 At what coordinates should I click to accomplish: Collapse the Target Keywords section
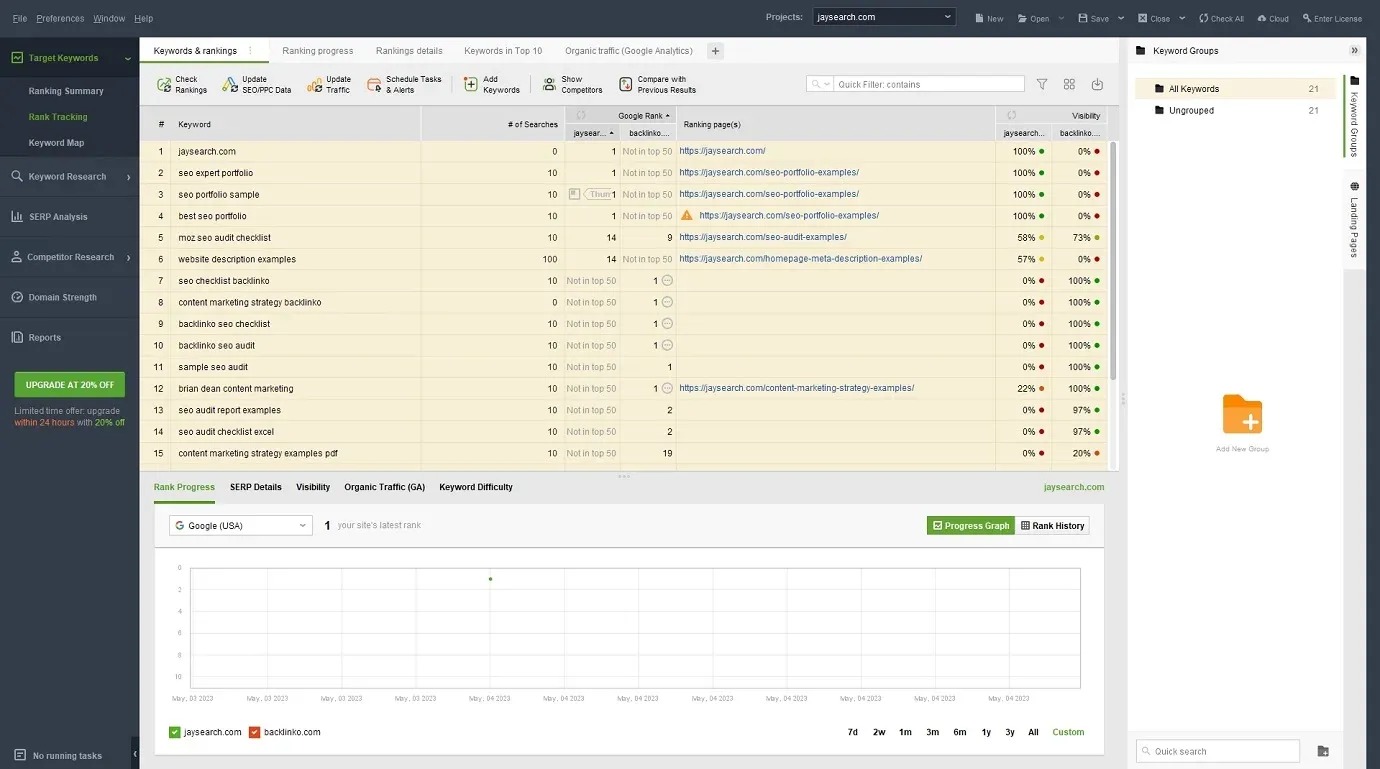(128, 58)
